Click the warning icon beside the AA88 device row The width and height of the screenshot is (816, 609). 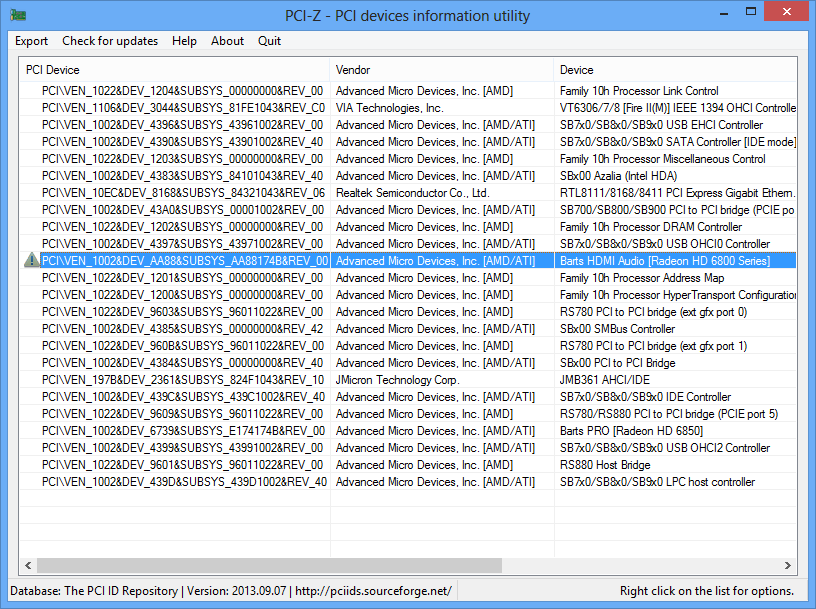(32, 260)
